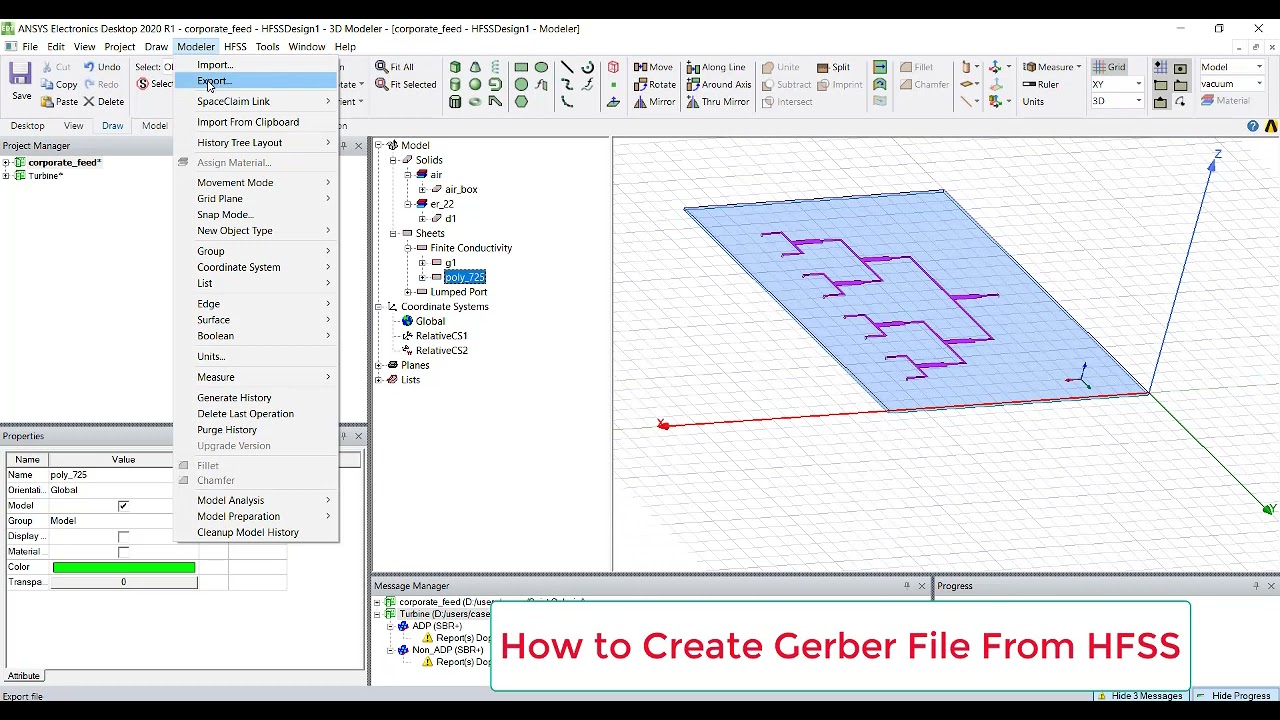Select the Draw Regular Polygon hexagon icon
This screenshot has width=1280, height=720.
[521, 102]
